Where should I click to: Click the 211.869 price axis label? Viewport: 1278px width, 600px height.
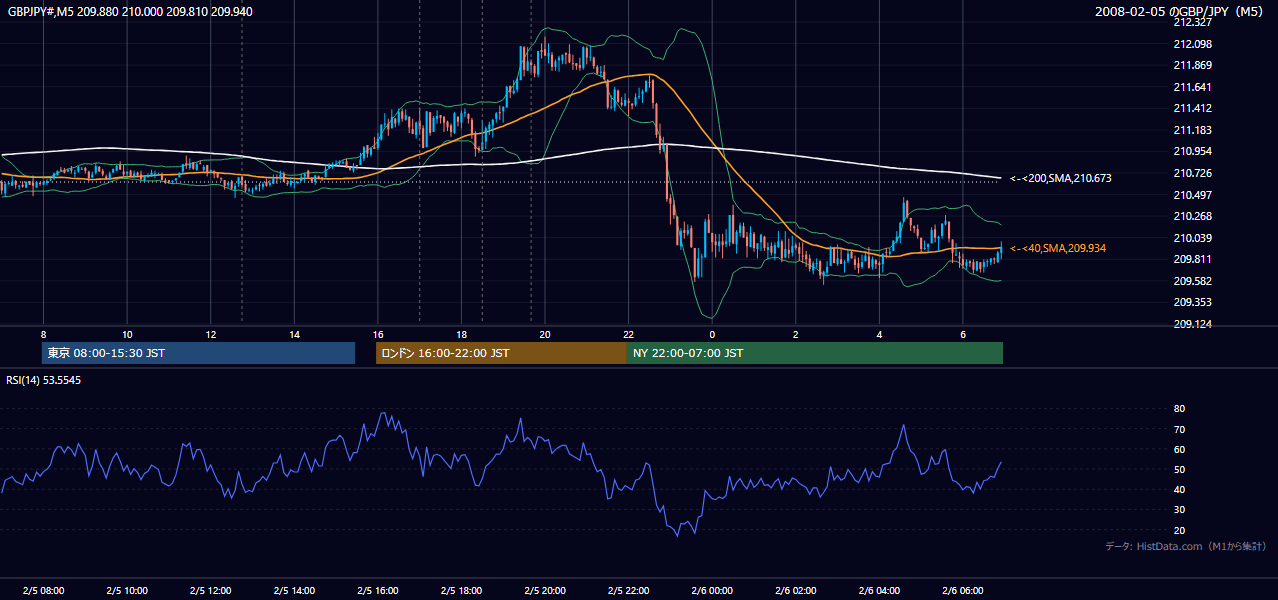click(x=1192, y=65)
